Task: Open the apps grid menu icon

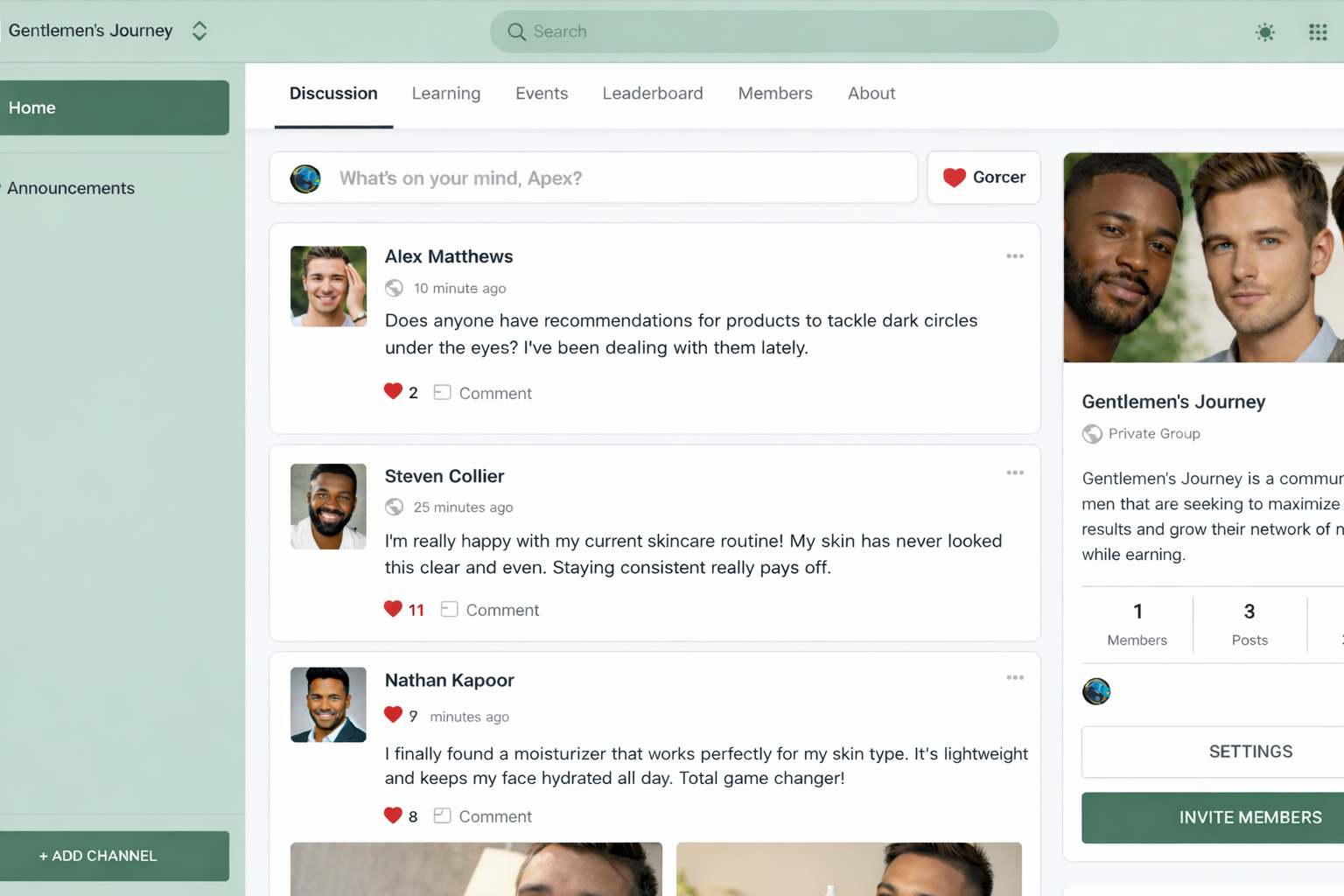Action: (x=1318, y=32)
